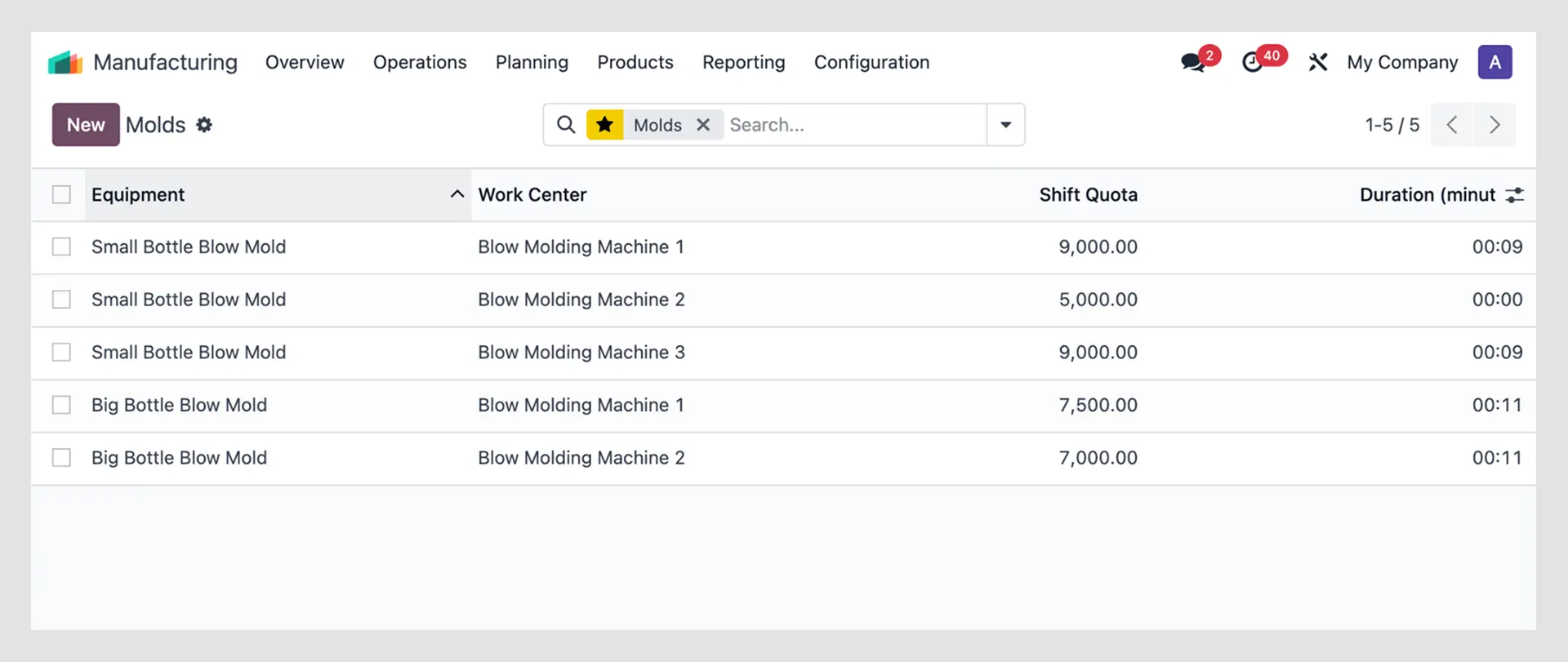This screenshot has height=662, width=1568.
Task: Open the Configuration menu
Action: point(871,62)
